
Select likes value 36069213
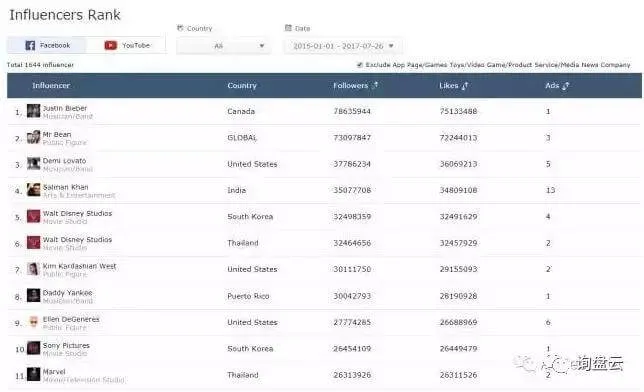(x=458, y=164)
